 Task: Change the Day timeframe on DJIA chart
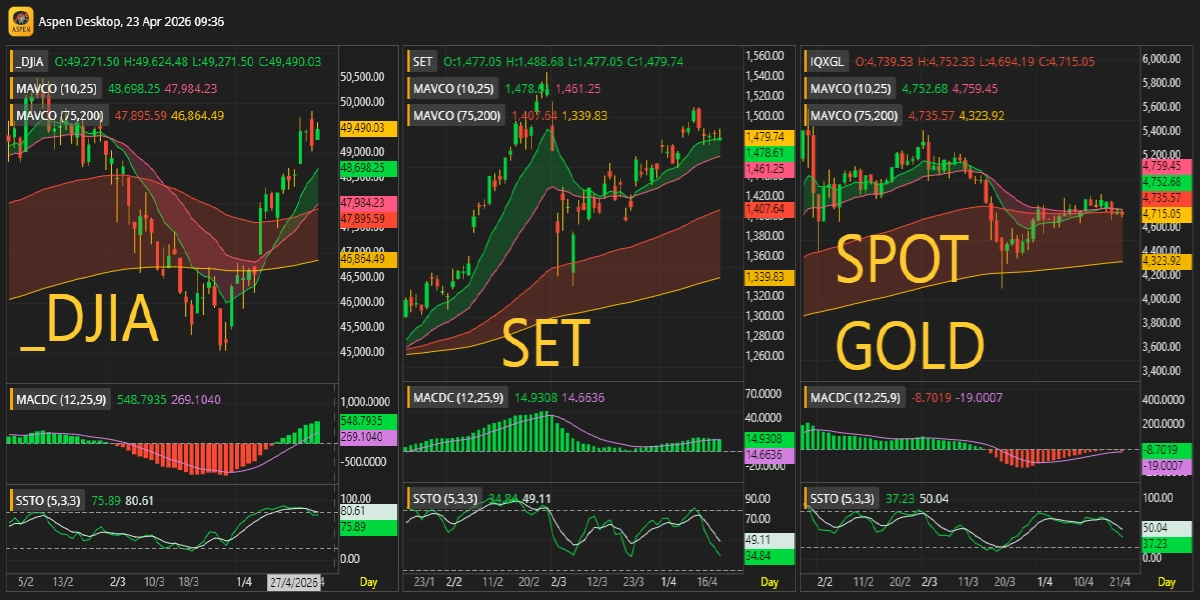[369, 582]
